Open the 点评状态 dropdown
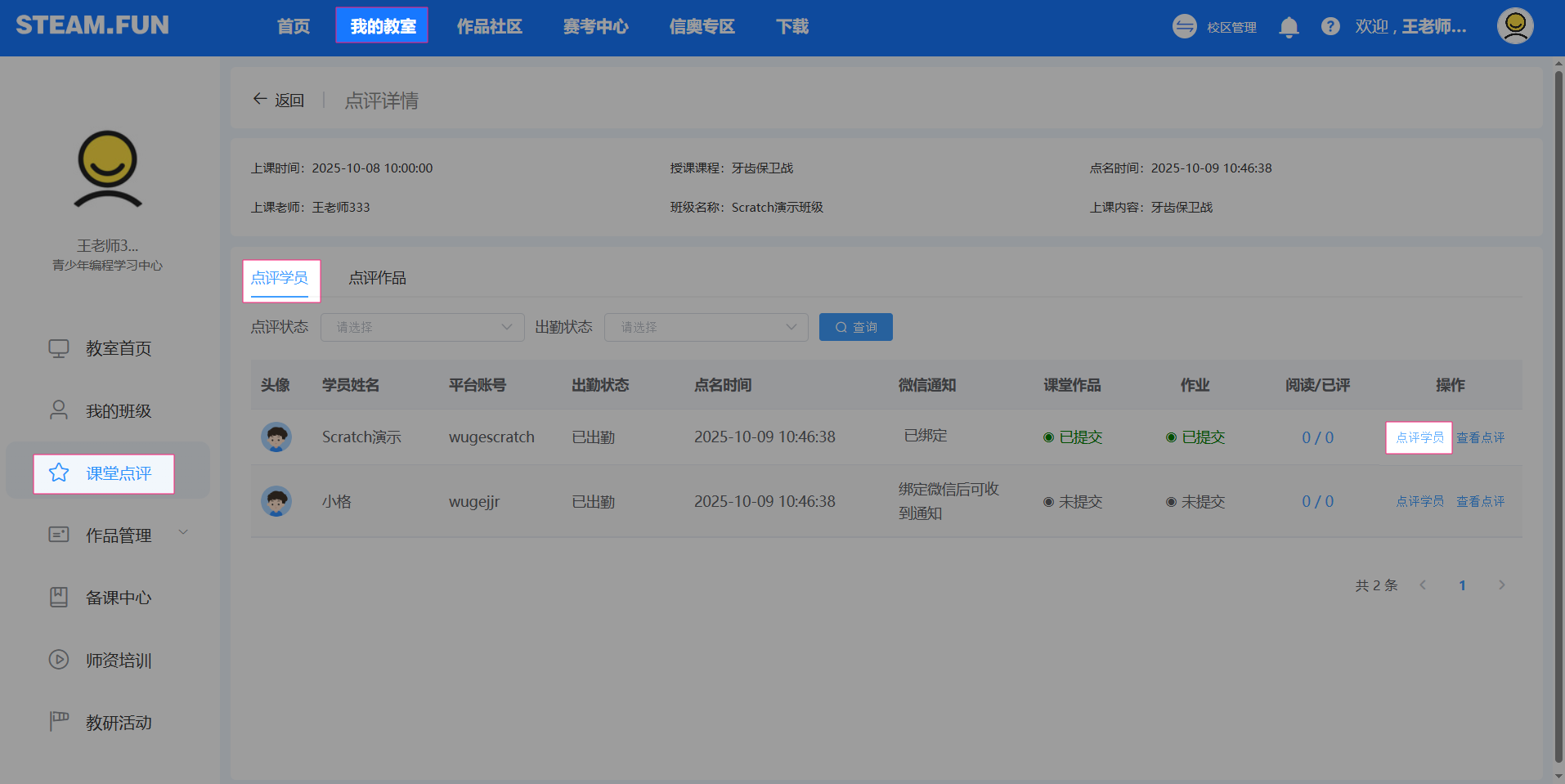Viewport: 1565px width, 784px height. click(x=422, y=327)
